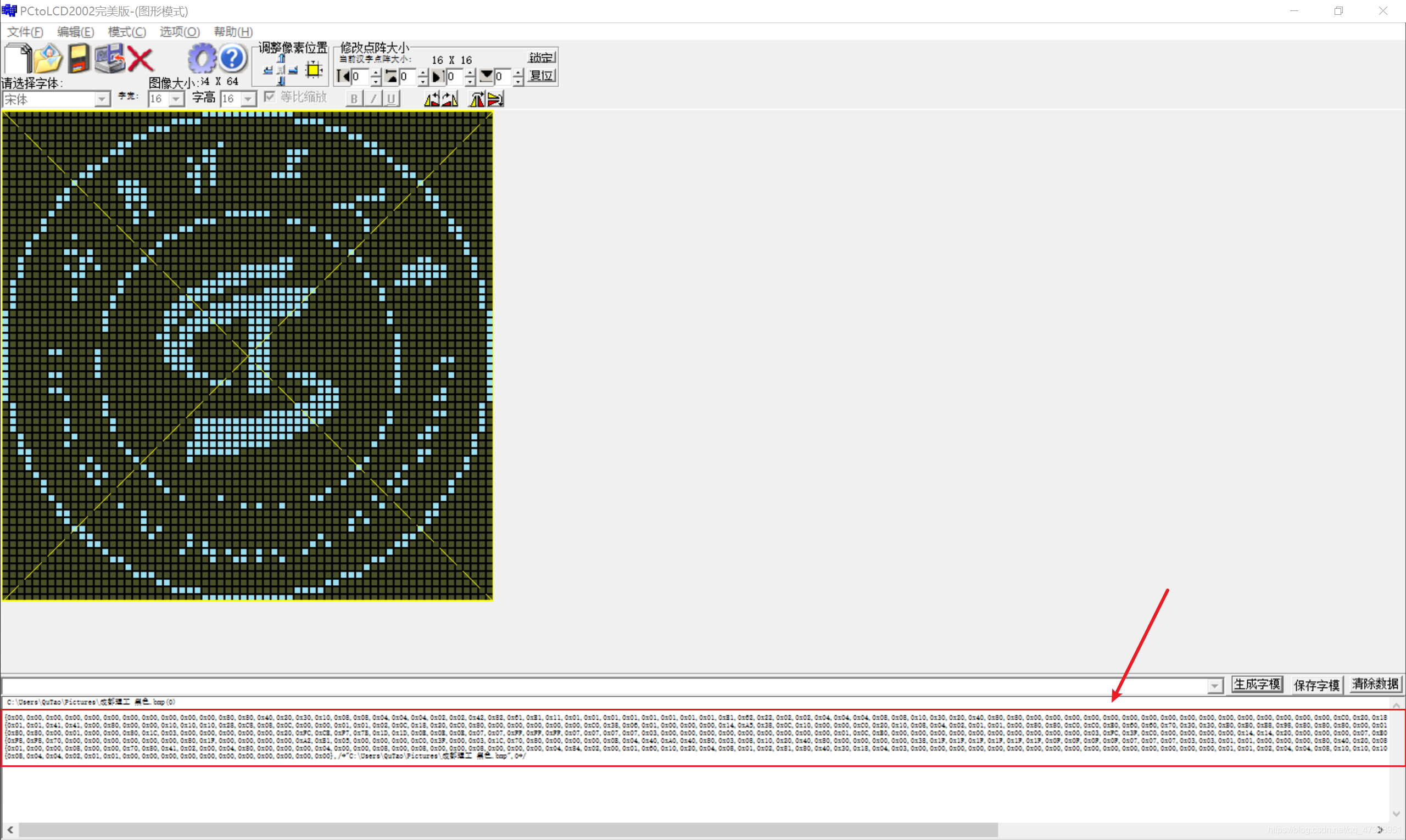Open the 文件(F) menu
This screenshot has width=1406, height=840.
pos(25,32)
